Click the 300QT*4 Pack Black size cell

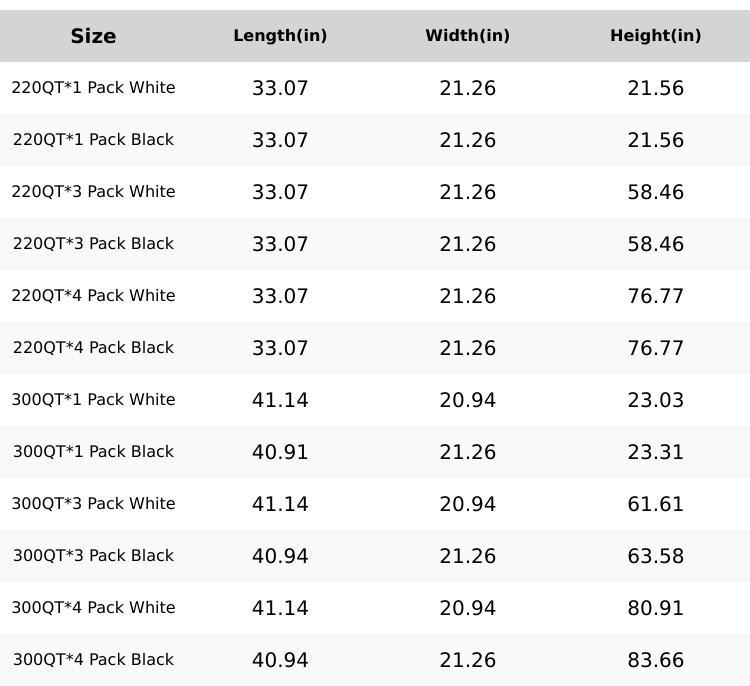click(93, 660)
